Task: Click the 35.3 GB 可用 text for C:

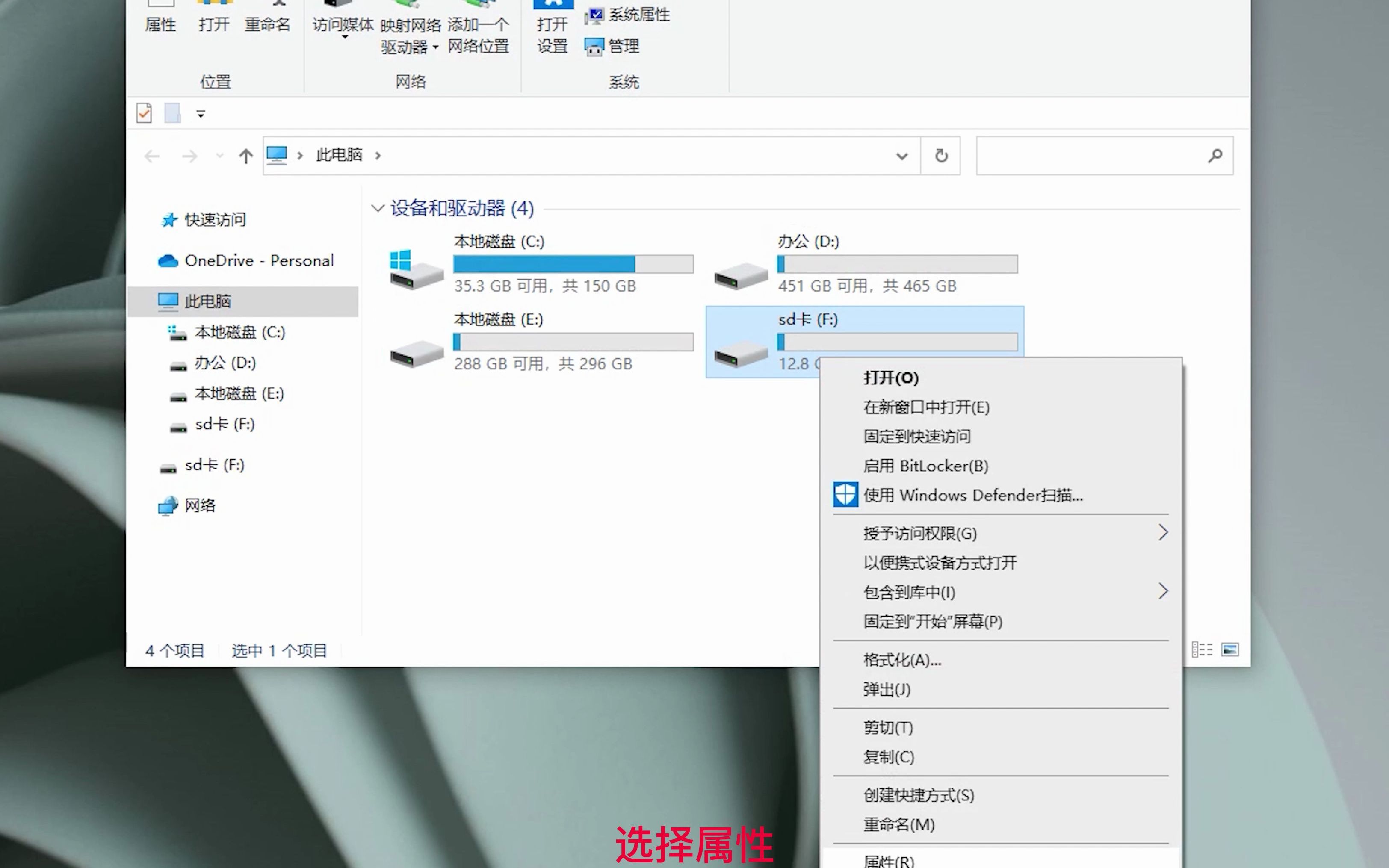Action: pyautogui.click(x=545, y=286)
